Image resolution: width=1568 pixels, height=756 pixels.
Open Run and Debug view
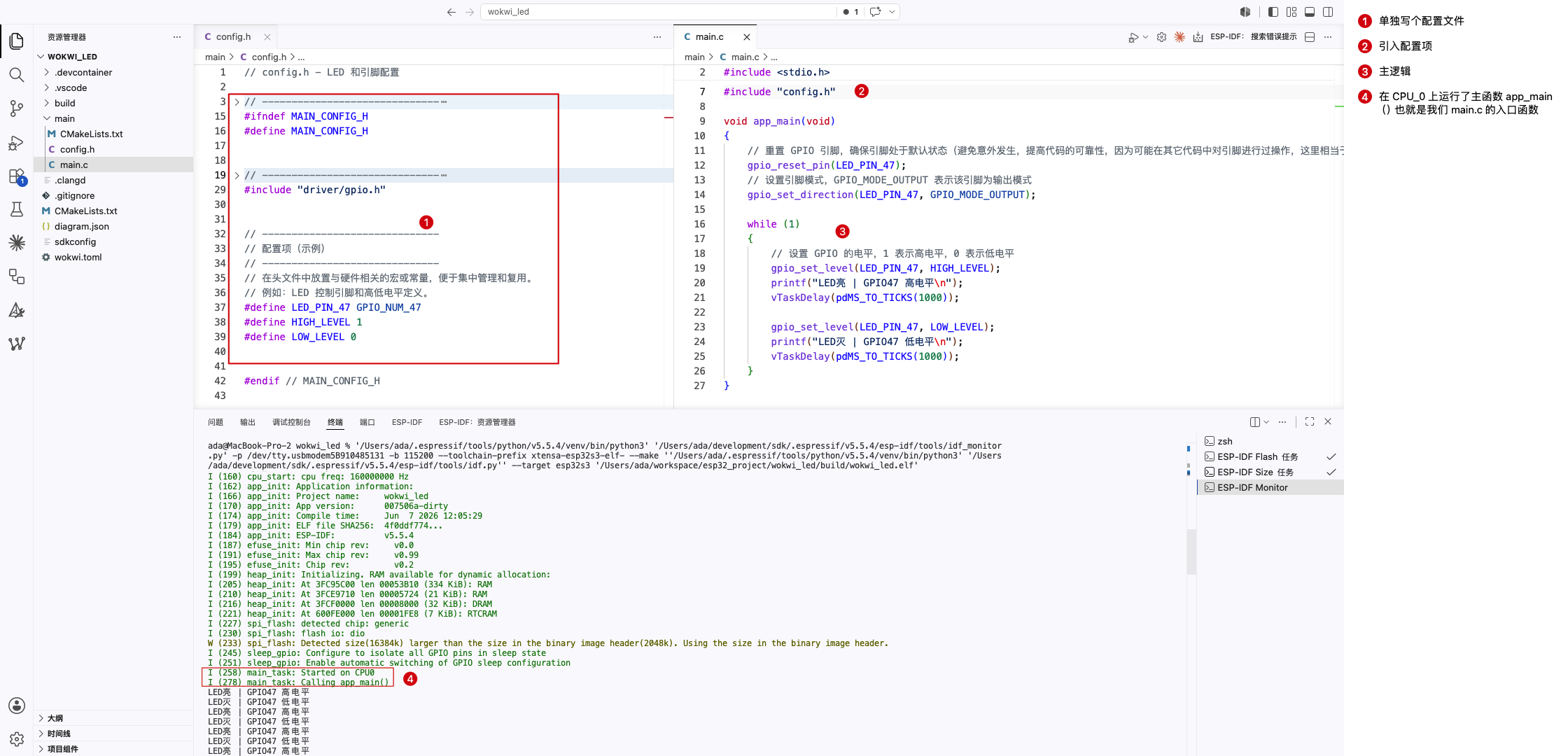click(x=17, y=143)
